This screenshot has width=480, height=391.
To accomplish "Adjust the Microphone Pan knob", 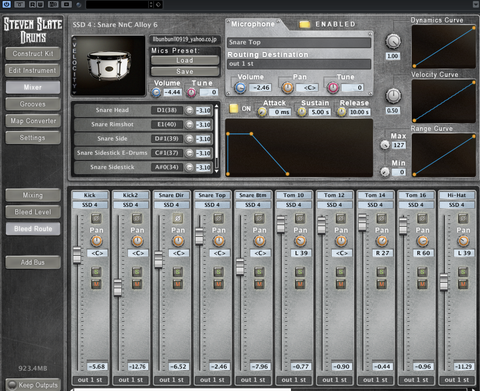I will click(288, 88).
